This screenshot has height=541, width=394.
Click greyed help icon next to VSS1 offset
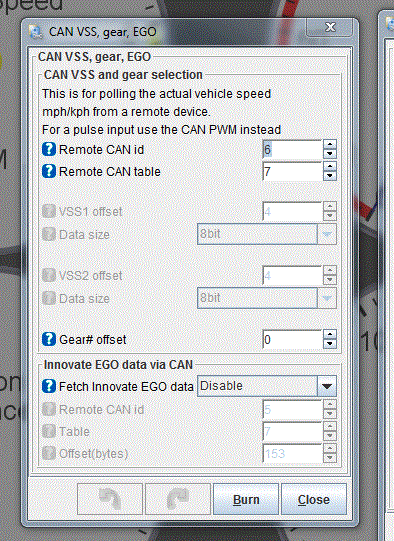[x=49, y=211]
